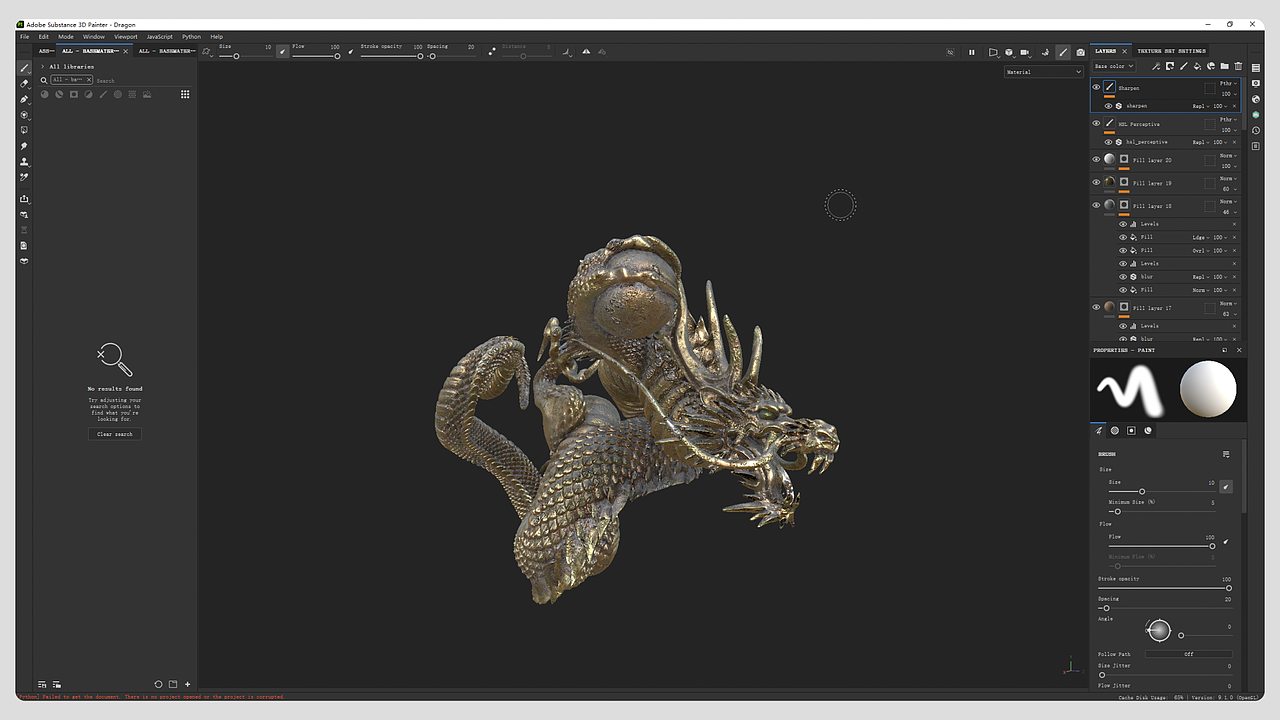Hide the hsl_perceptive filter effect
The image size is (1280, 720).
coord(1108,142)
